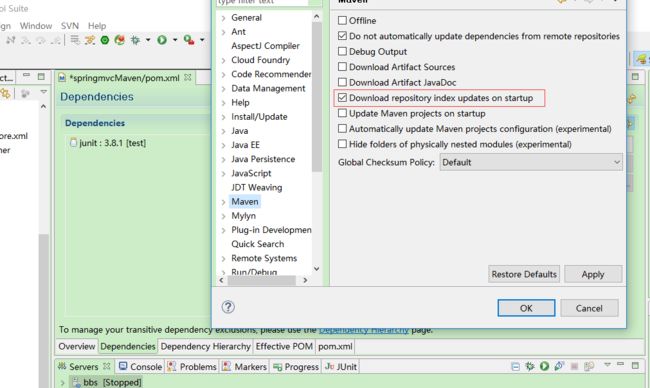Expand the Maven preferences node
650x388 pixels.
tap(223, 202)
